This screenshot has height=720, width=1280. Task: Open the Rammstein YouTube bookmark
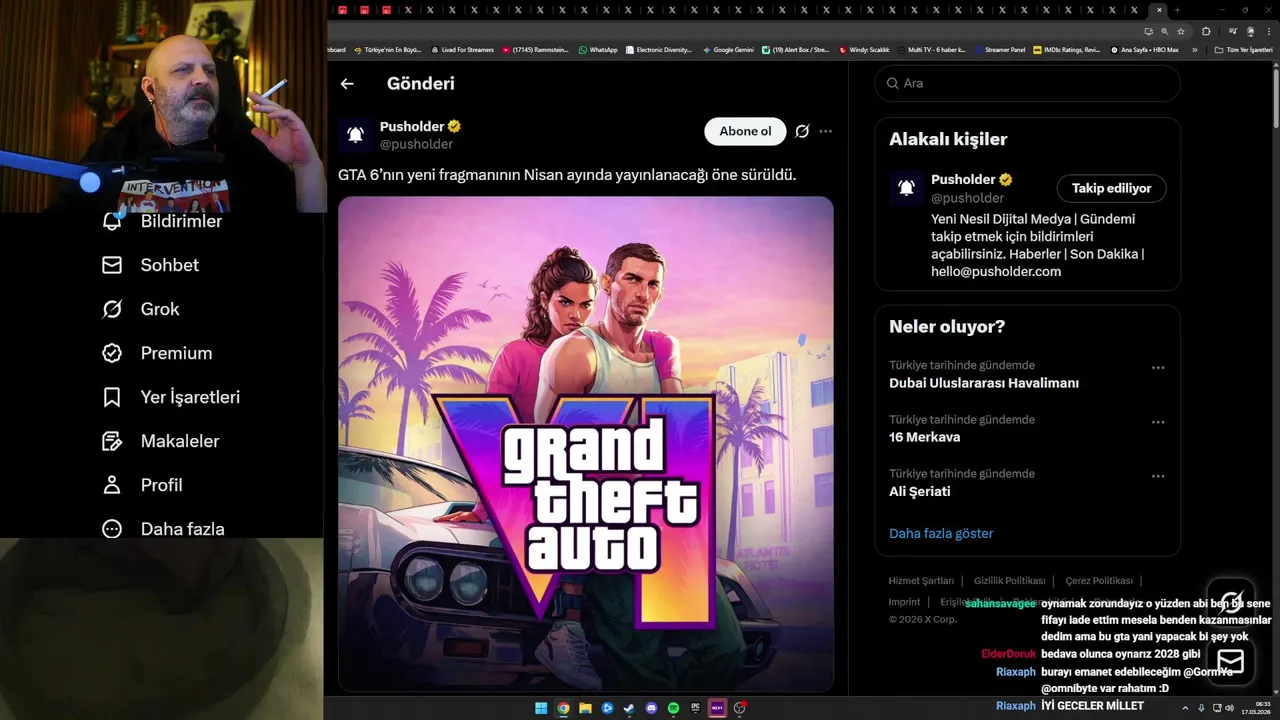coord(535,49)
